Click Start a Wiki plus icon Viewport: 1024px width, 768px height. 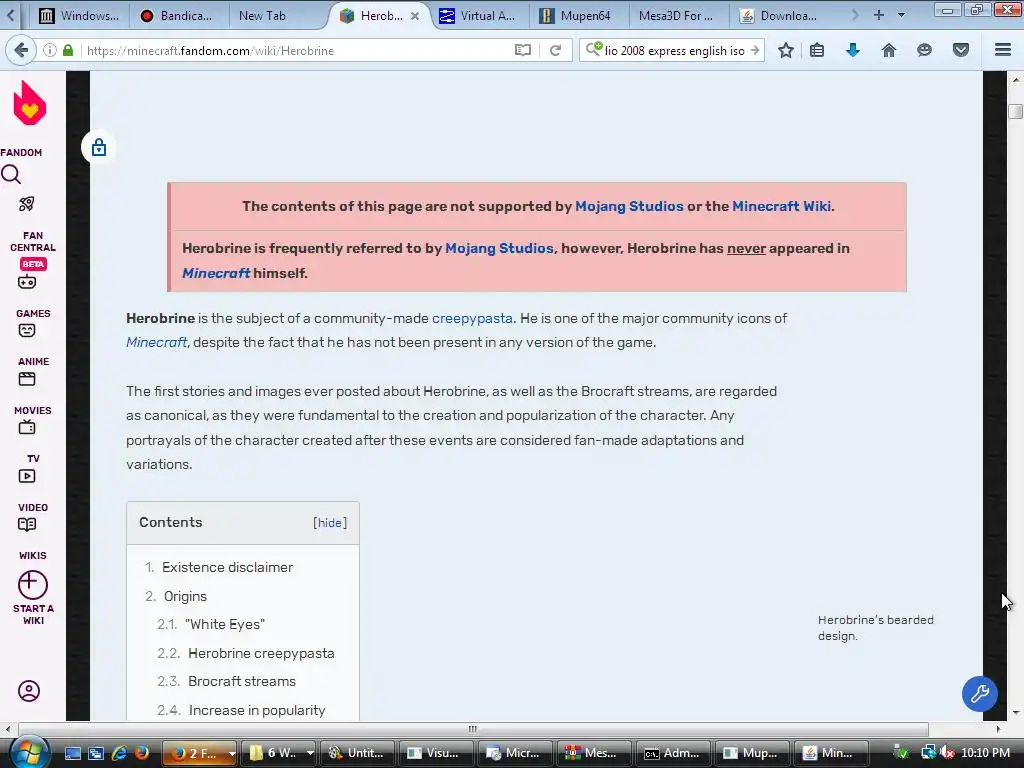(x=33, y=585)
